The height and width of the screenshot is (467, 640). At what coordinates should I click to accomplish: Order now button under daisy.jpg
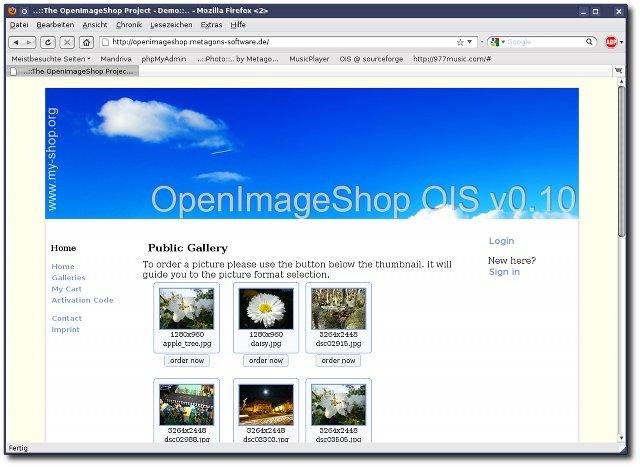266,360
